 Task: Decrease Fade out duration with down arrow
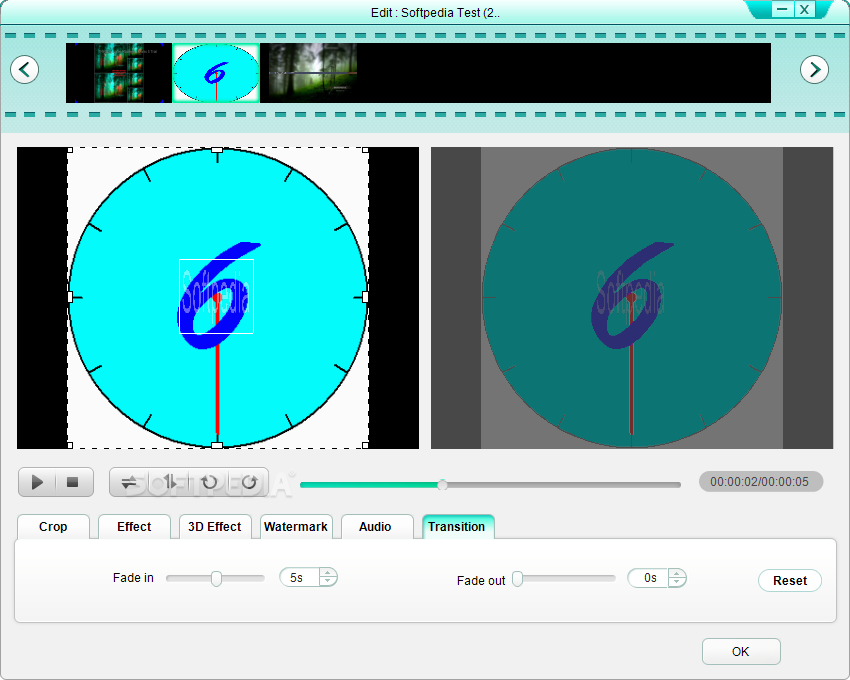[676, 582]
